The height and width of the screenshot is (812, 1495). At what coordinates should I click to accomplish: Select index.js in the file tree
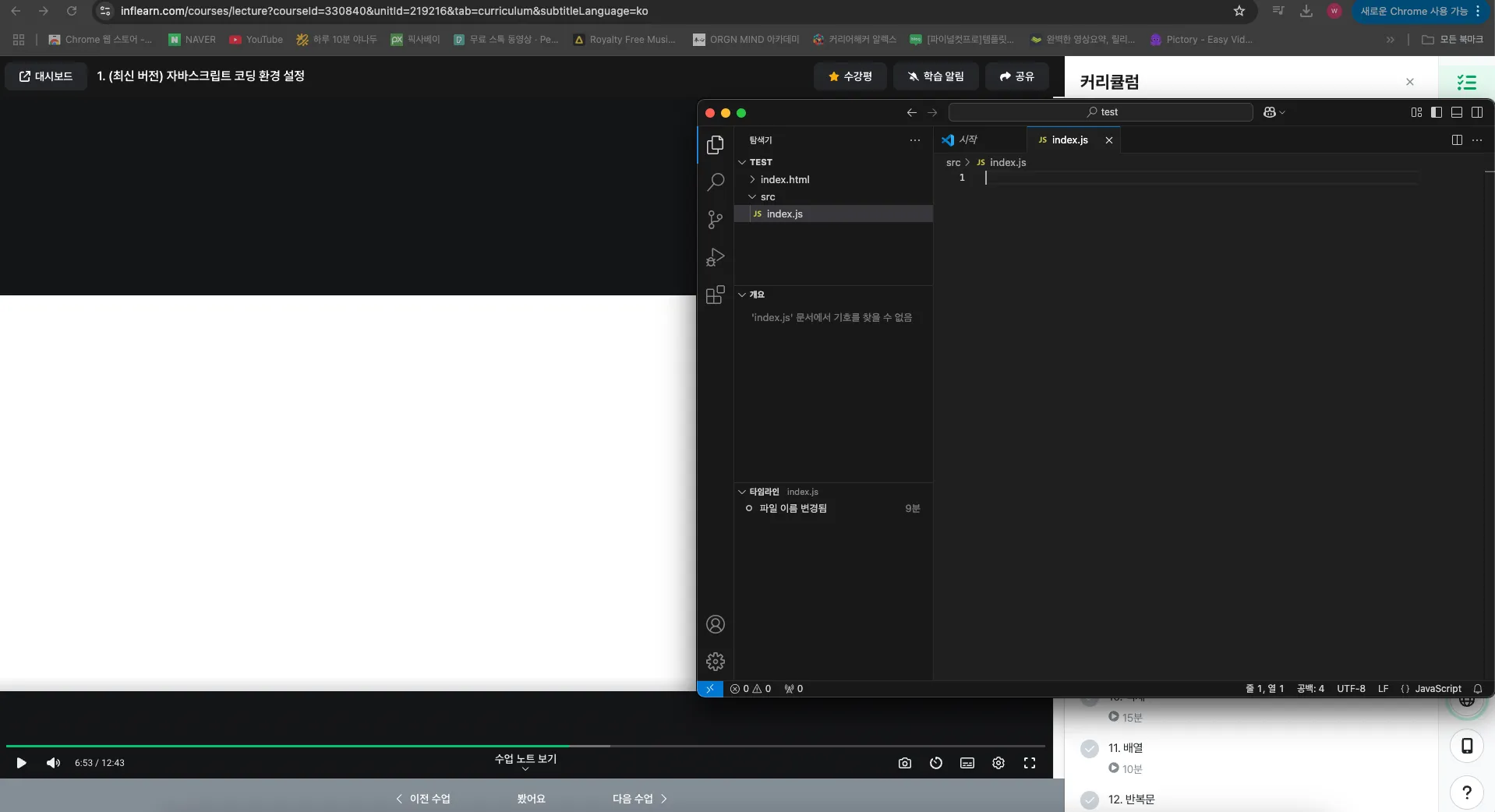coord(833,214)
